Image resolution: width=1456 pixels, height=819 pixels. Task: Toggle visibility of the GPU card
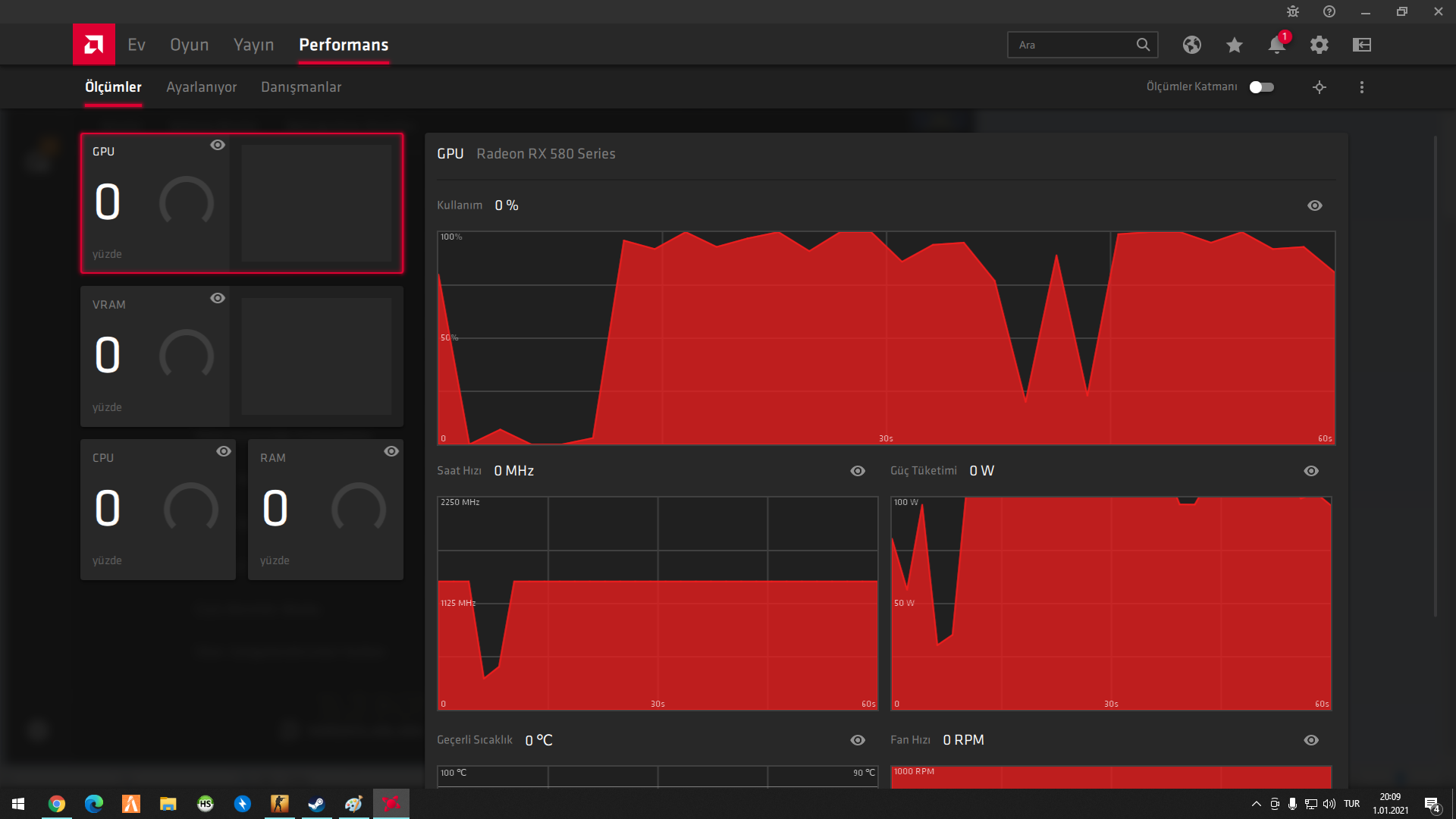coord(218,145)
